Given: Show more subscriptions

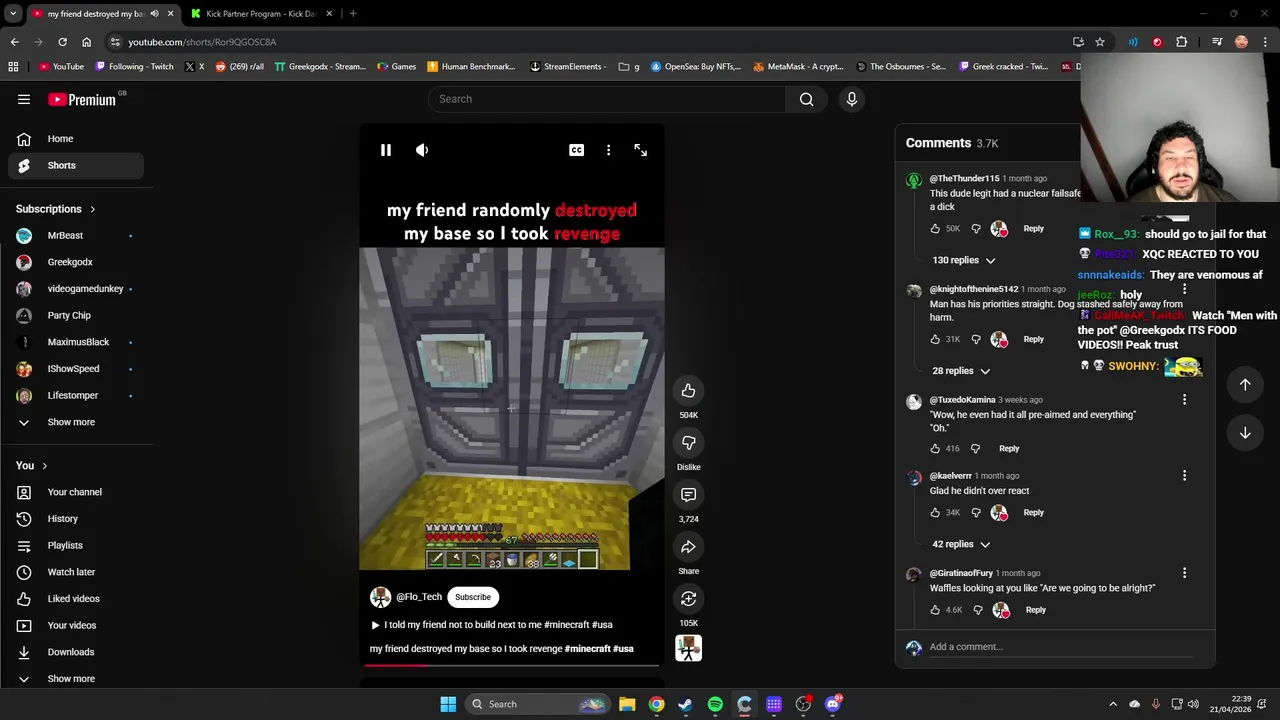Looking at the screenshot, I should pyautogui.click(x=76, y=422).
